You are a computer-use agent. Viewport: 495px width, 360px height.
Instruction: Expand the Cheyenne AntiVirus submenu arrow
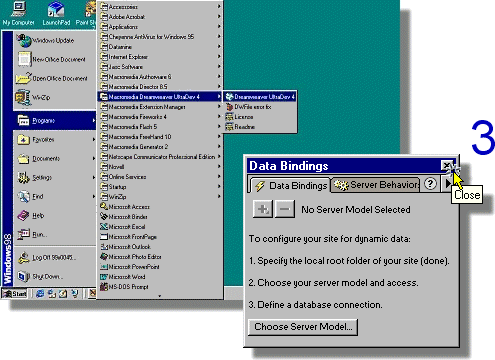(x=219, y=36)
